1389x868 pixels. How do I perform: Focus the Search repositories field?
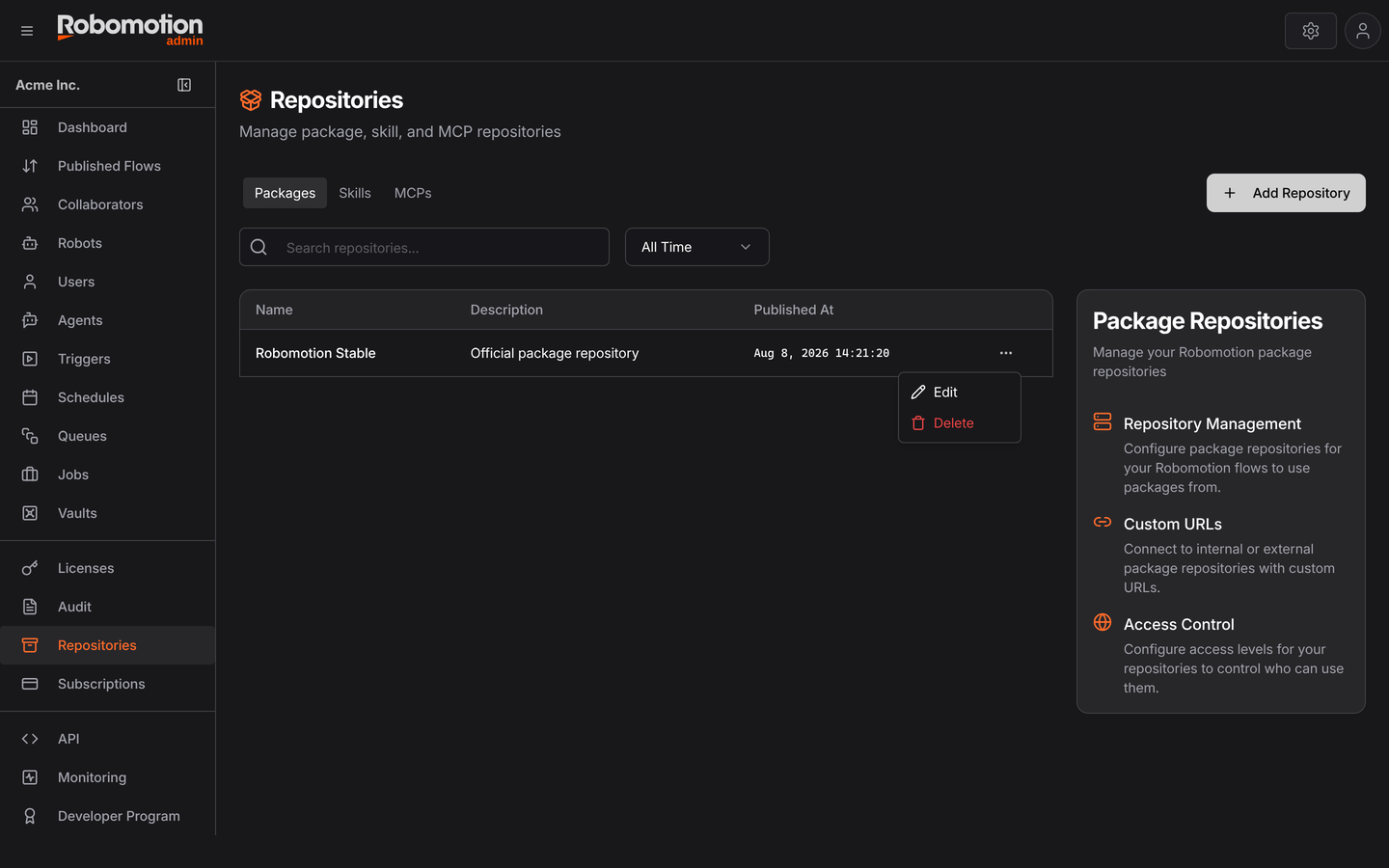[424, 247]
